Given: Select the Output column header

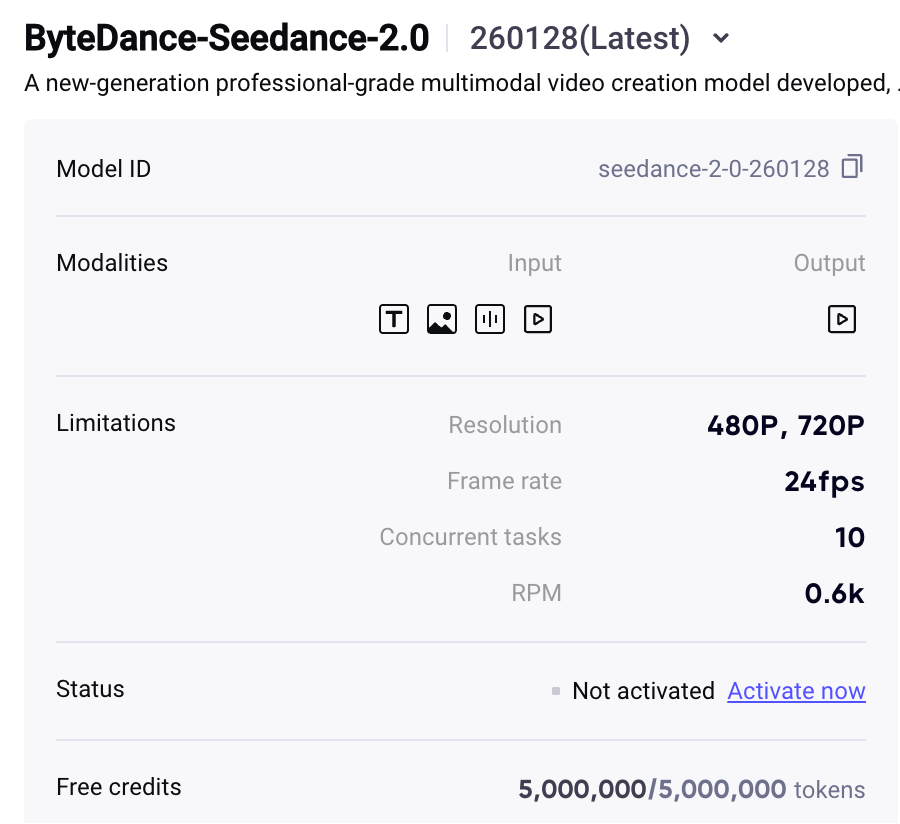Looking at the screenshot, I should click(x=829, y=263).
